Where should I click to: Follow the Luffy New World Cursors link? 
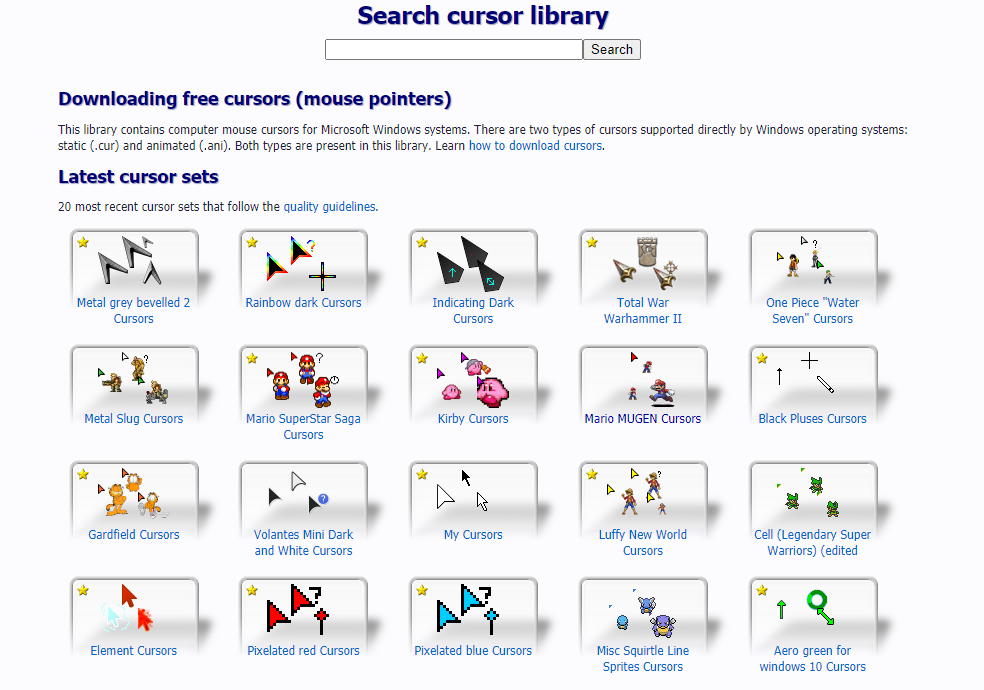(x=643, y=543)
